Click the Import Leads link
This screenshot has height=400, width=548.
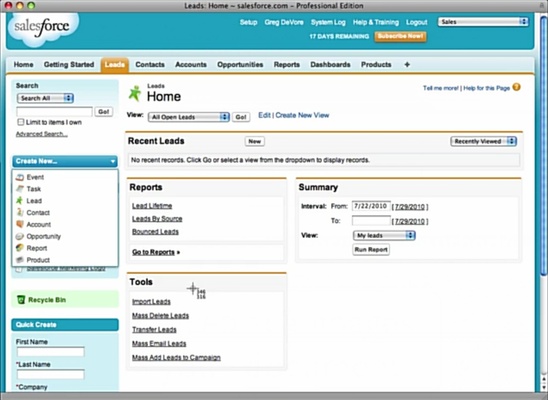[151, 301]
